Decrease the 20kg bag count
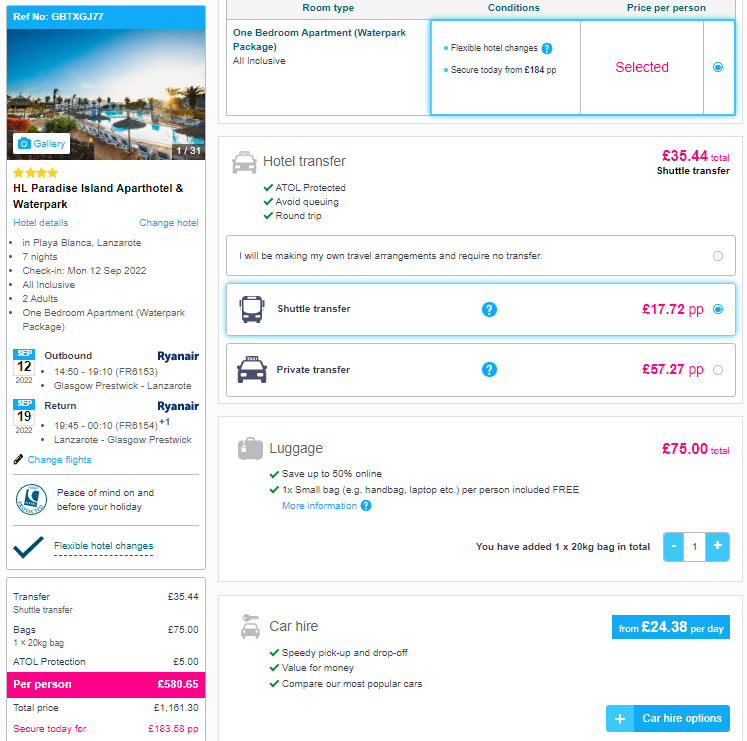 674,547
